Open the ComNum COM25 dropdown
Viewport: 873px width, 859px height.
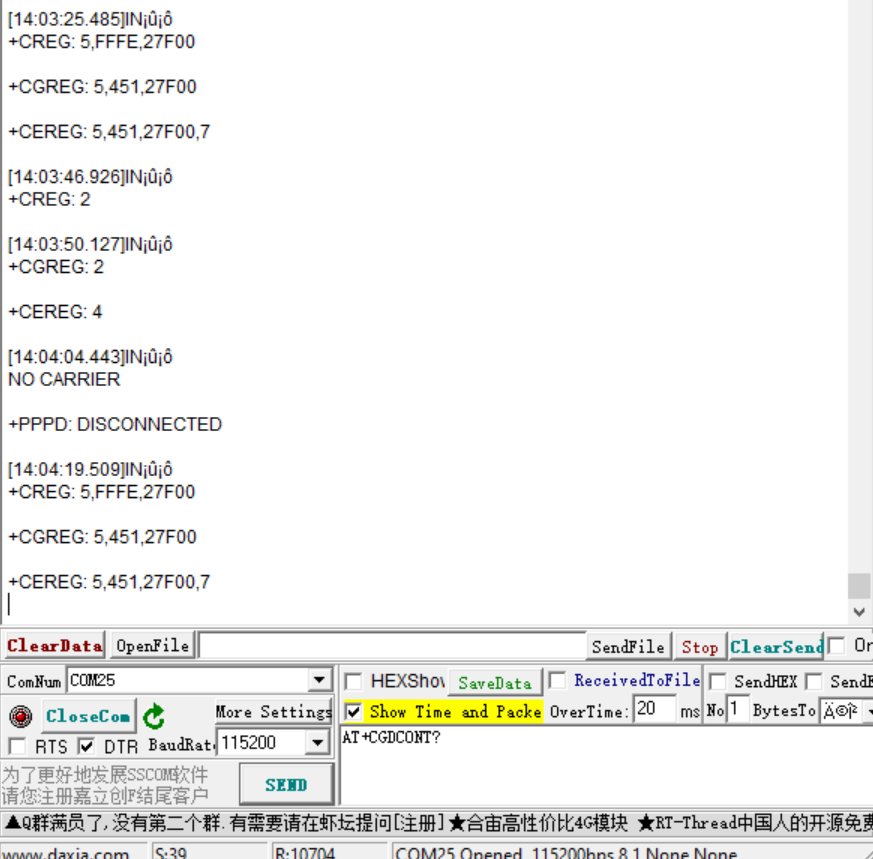click(x=319, y=680)
